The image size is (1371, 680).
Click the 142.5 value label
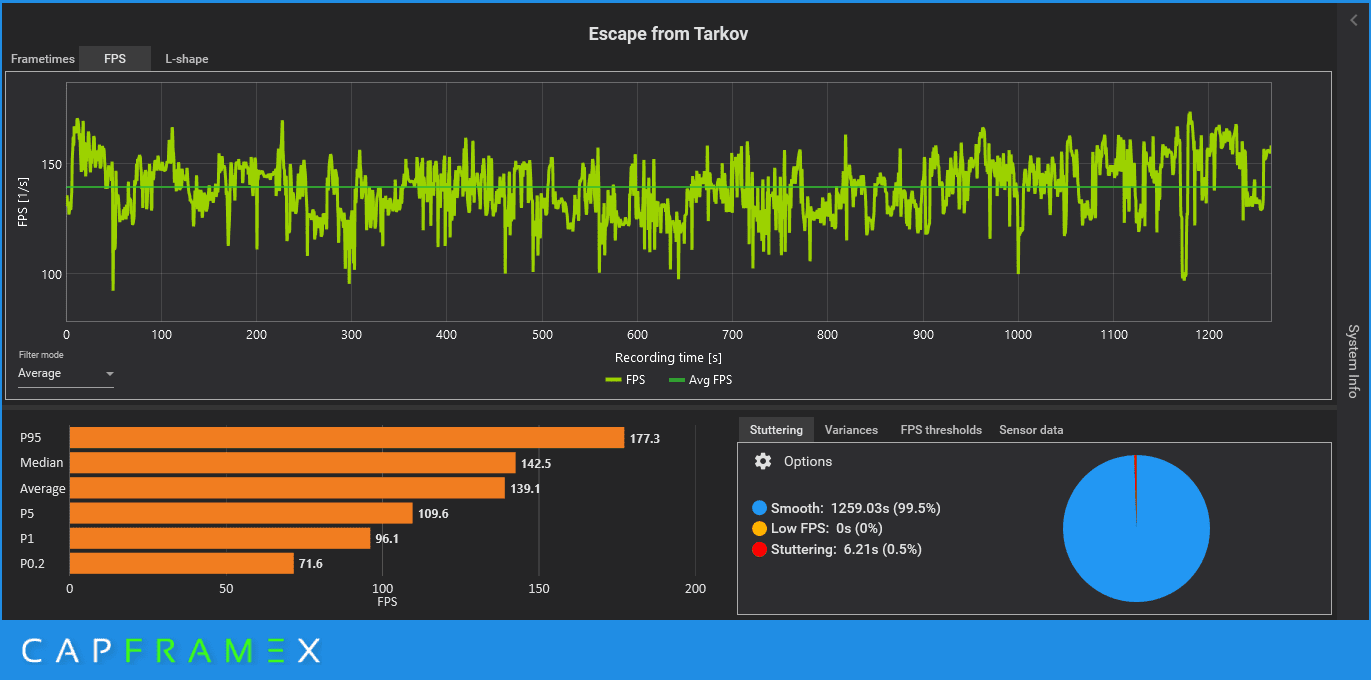click(x=536, y=463)
